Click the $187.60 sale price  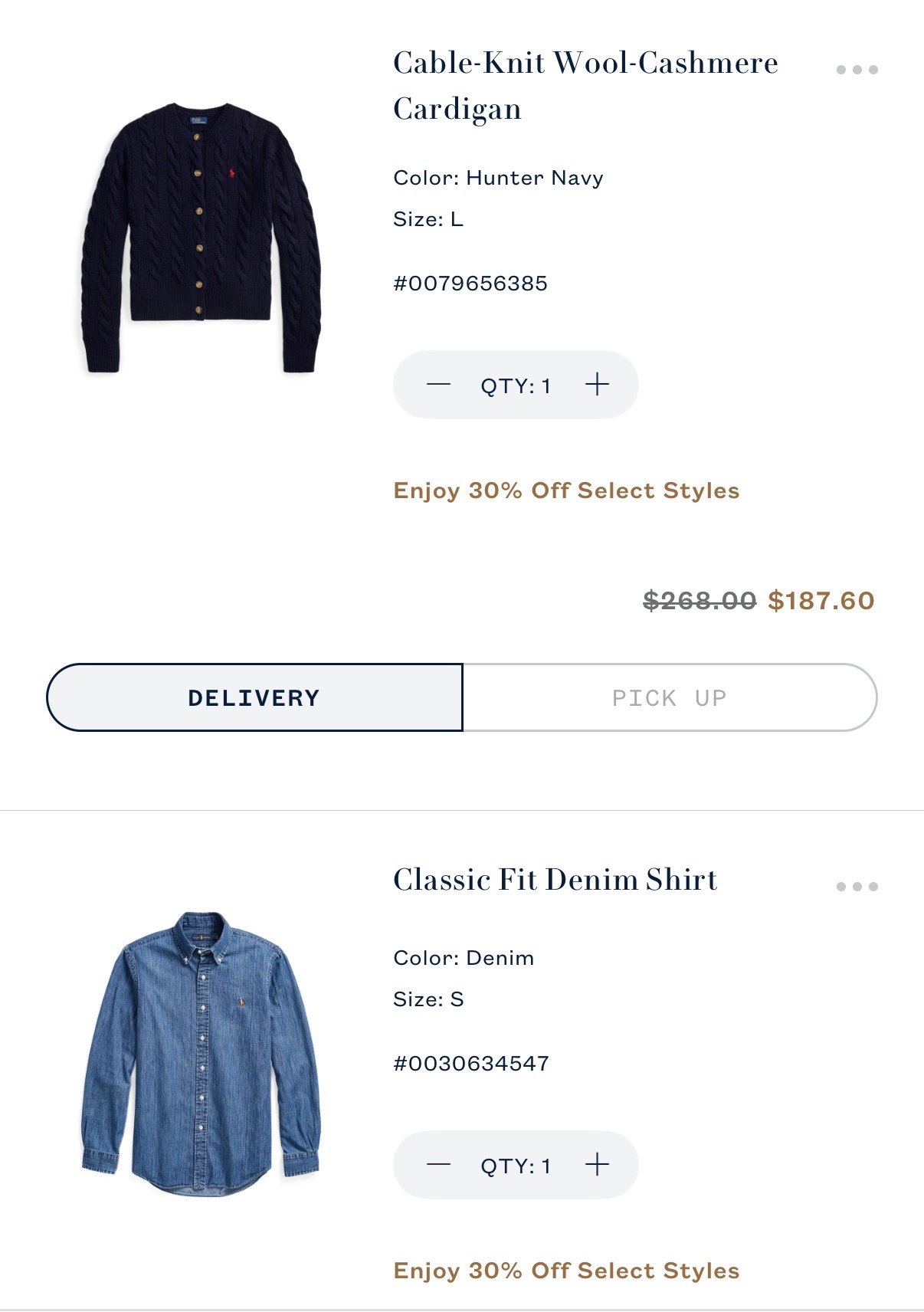coord(821,601)
